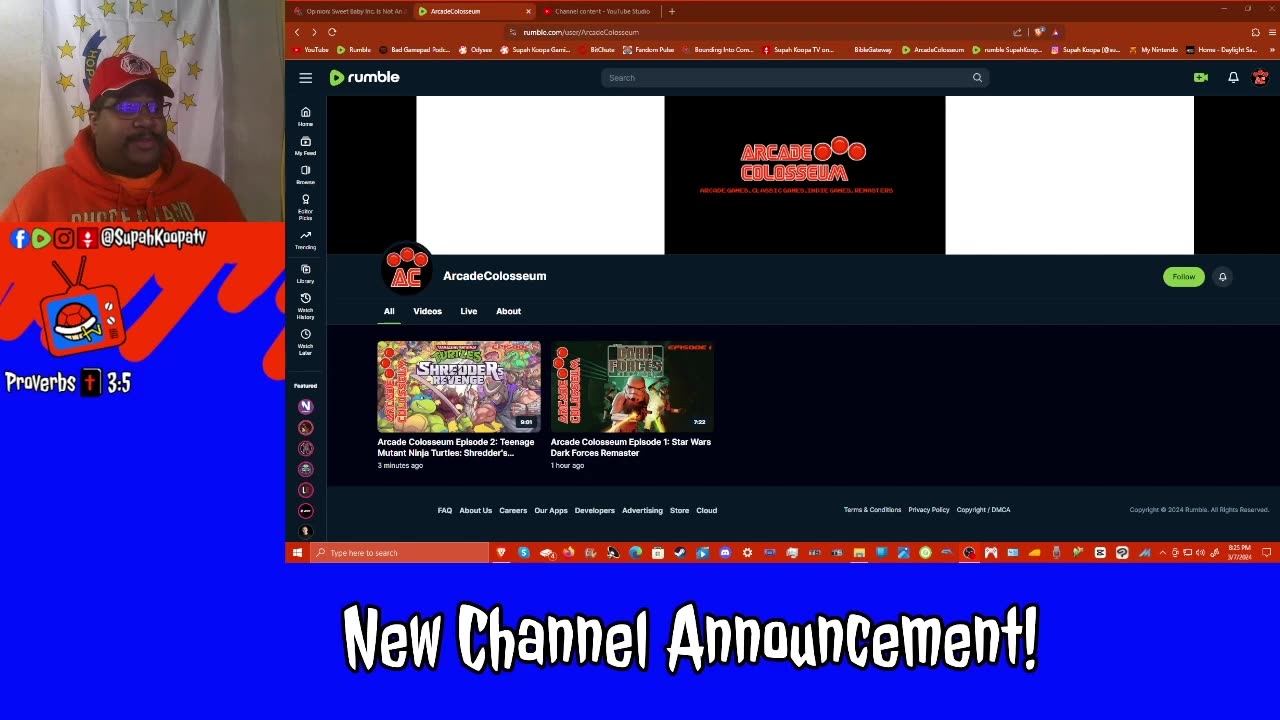Open the user avatar menu
1280x720 pixels.
point(1260,78)
